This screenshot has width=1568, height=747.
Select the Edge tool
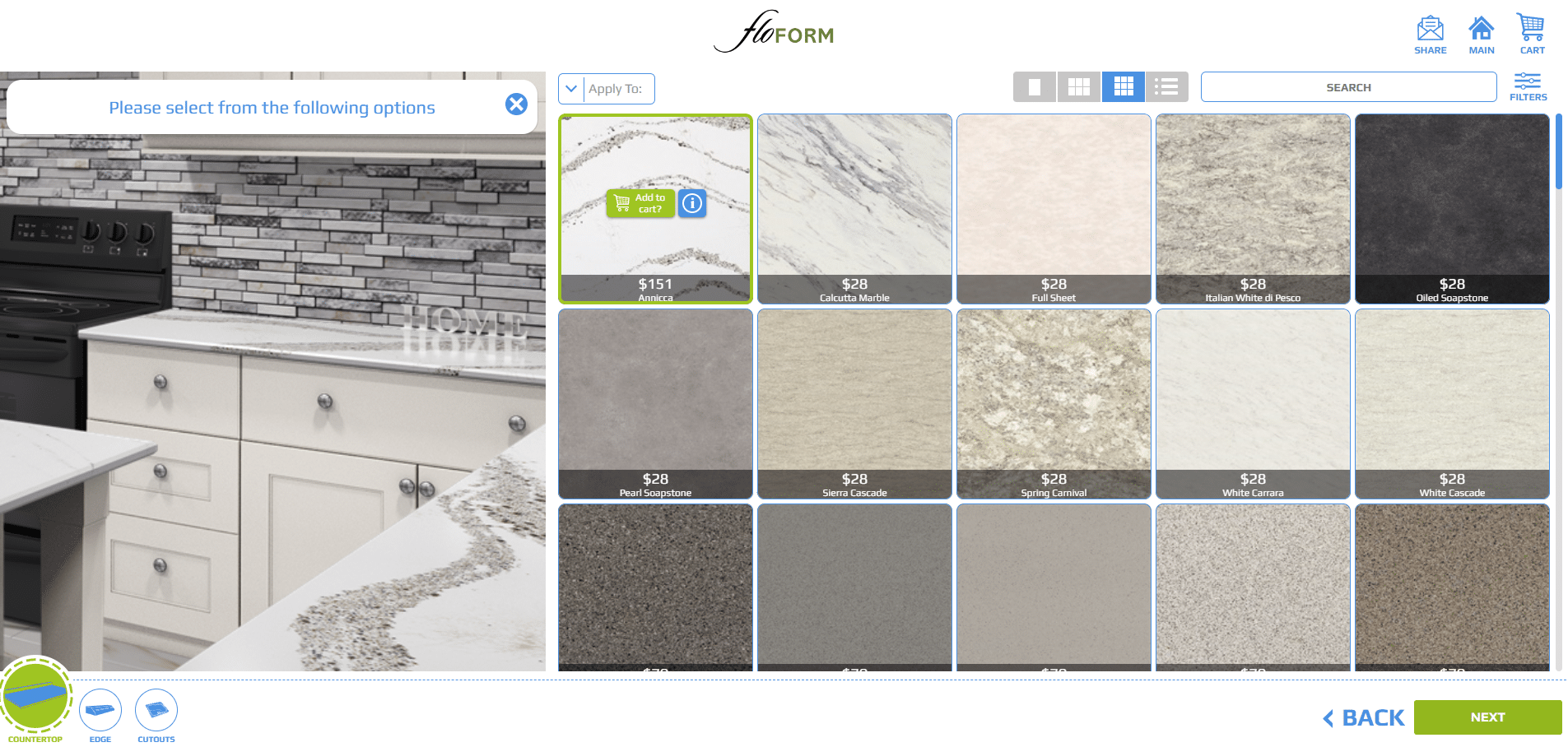coord(100,708)
